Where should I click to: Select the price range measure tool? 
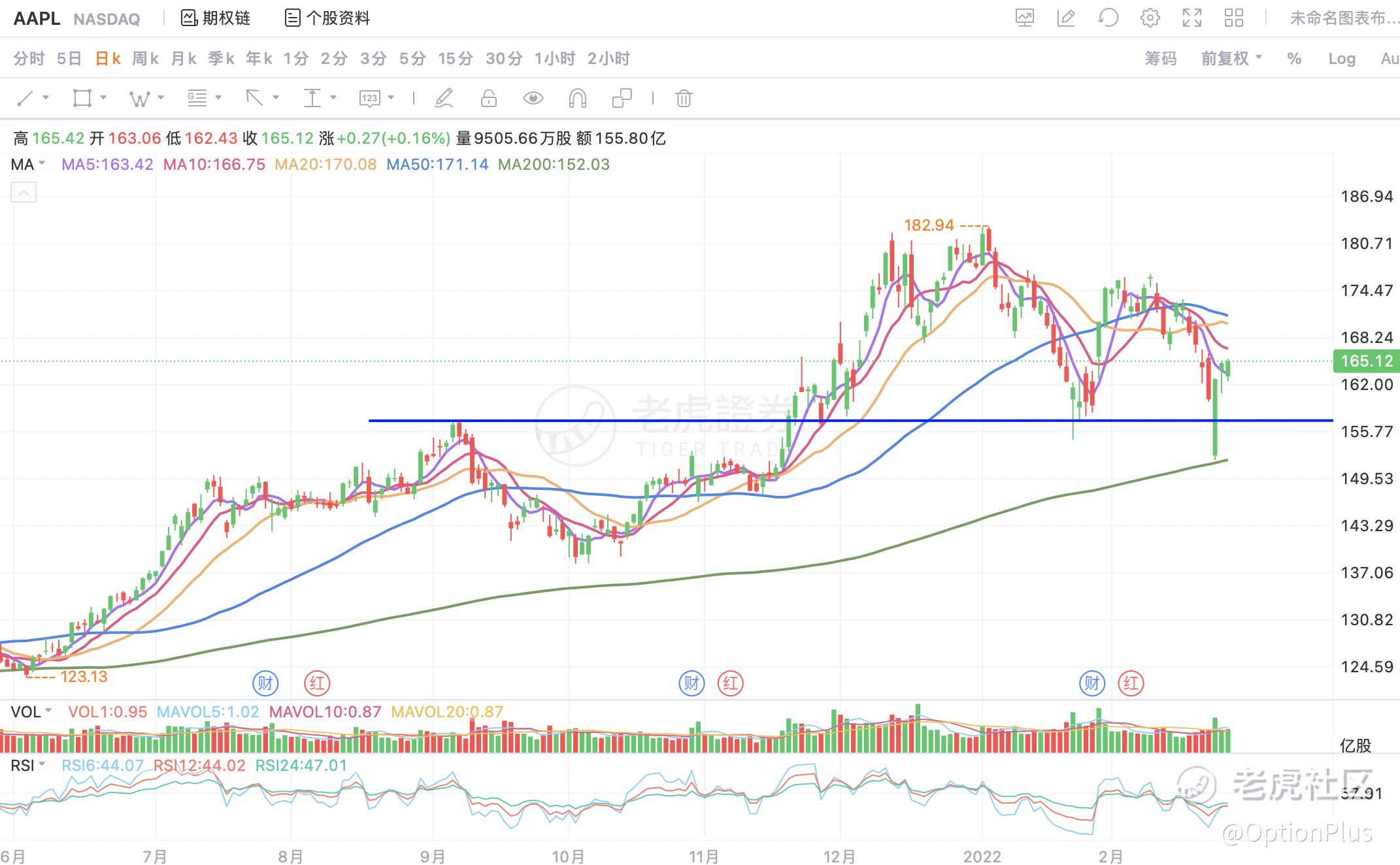coord(312,99)
